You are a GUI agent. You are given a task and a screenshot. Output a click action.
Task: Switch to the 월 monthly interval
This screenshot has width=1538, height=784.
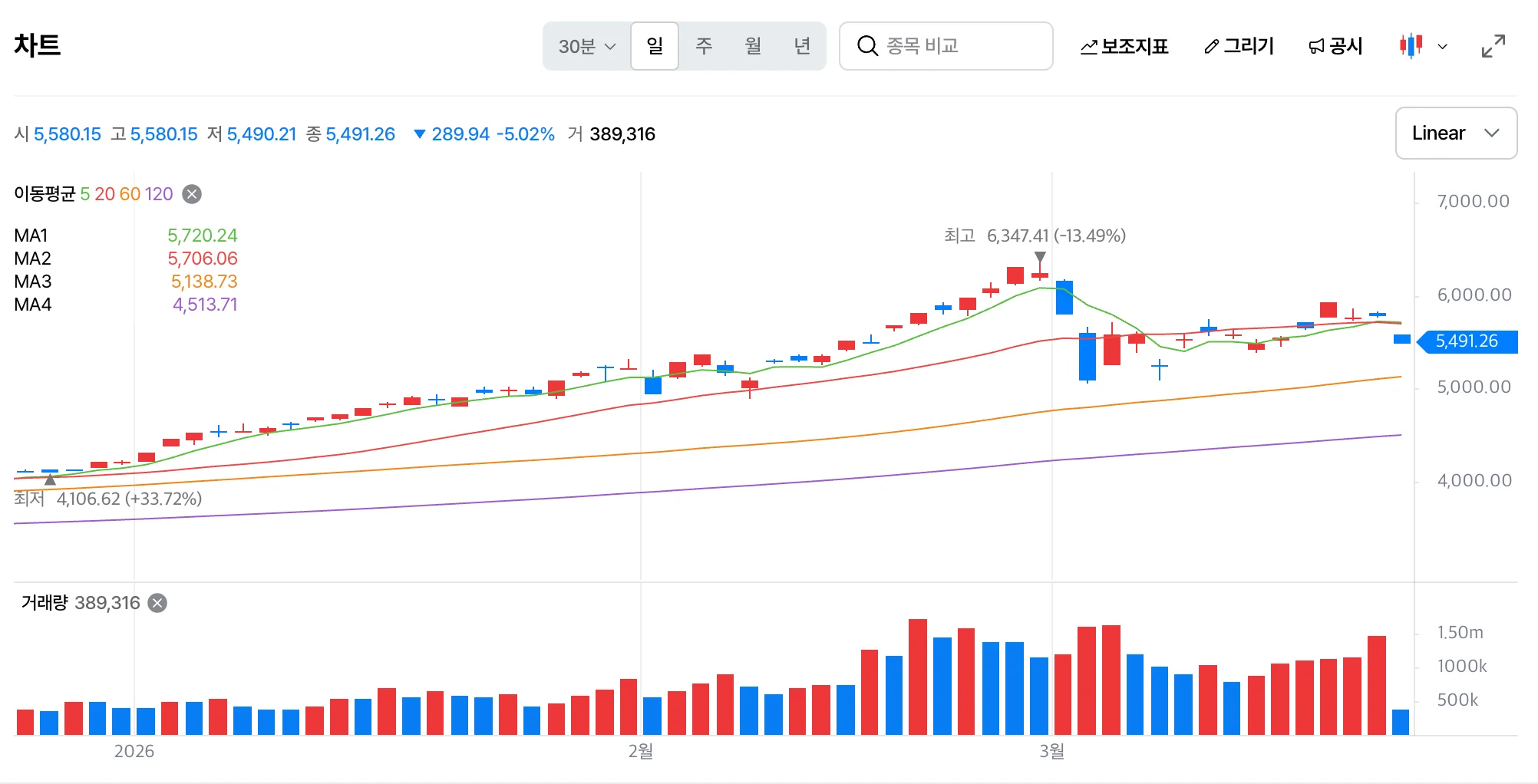point(753,46)
